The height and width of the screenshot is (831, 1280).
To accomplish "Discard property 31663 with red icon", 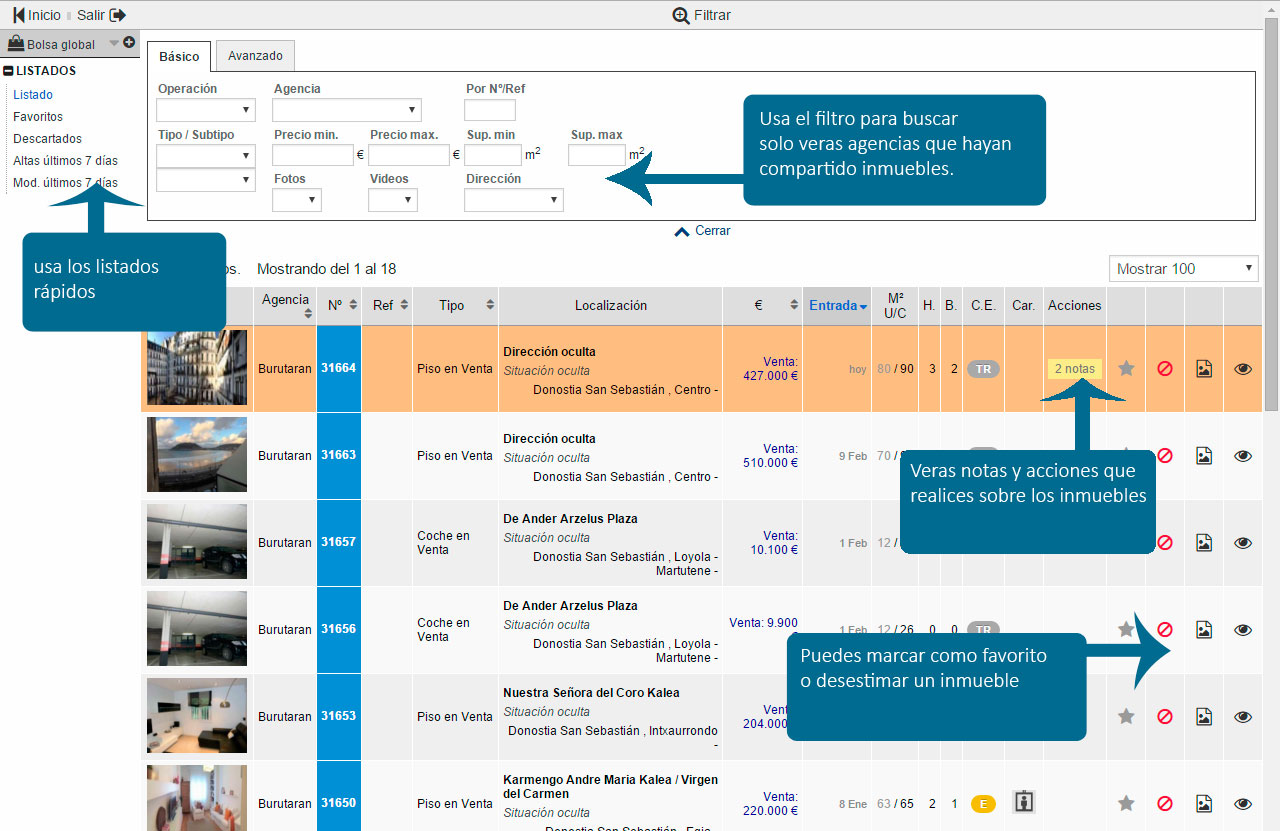I will click(x=1165, y=455).
